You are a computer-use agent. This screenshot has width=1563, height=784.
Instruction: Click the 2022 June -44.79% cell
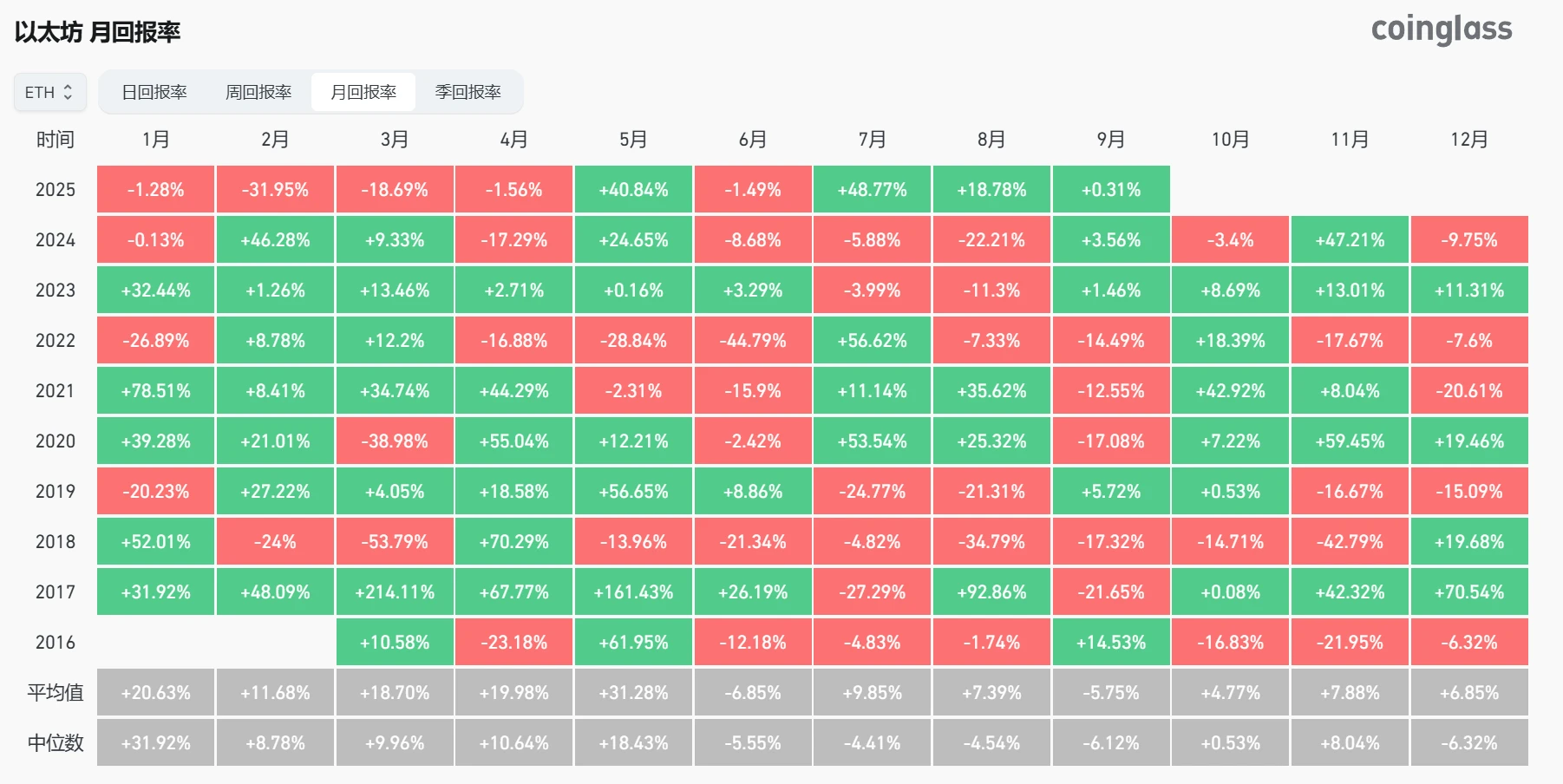coord(753,341)
